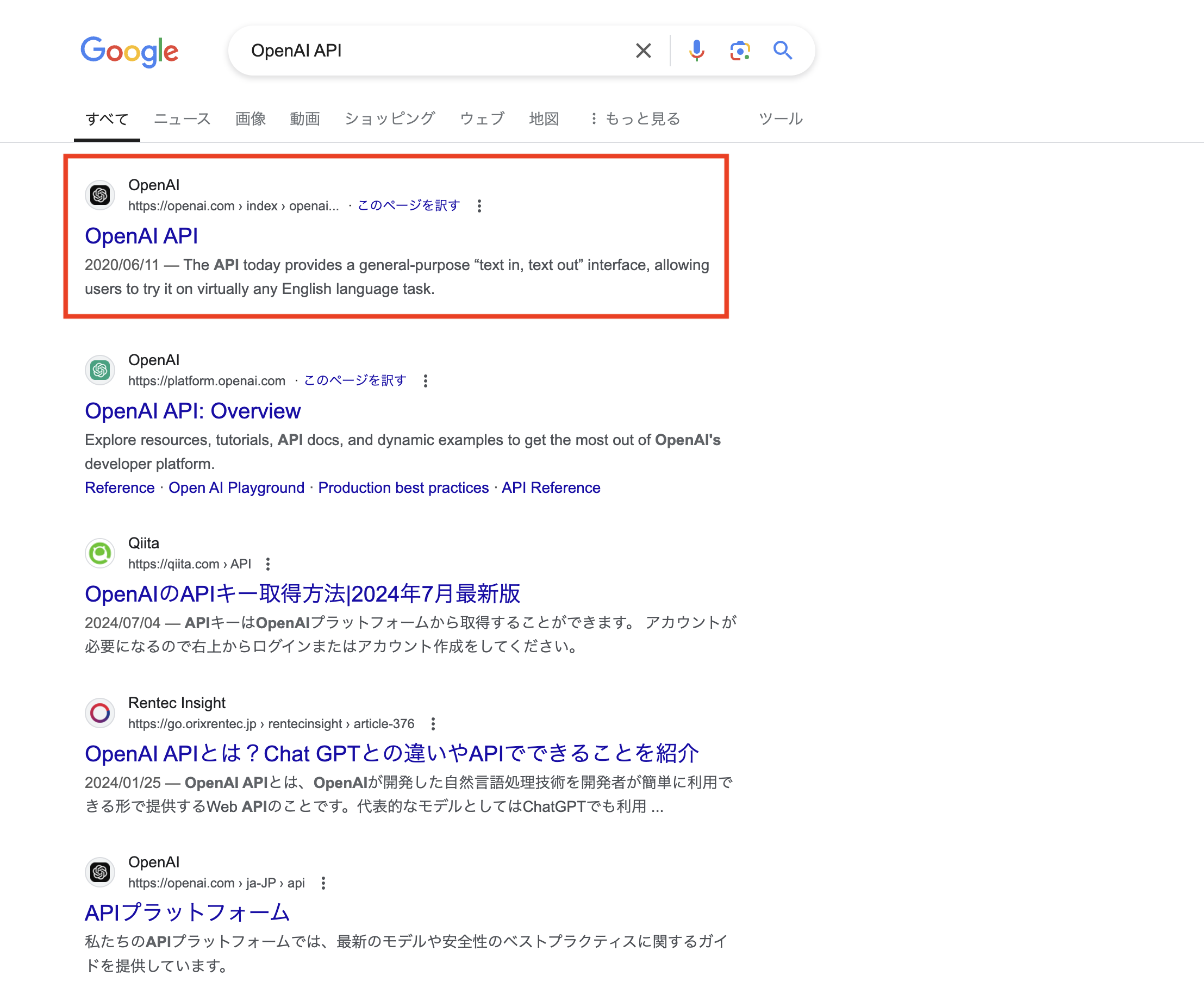Click the OpenAI favicon on the first result

tap(99, 195)
